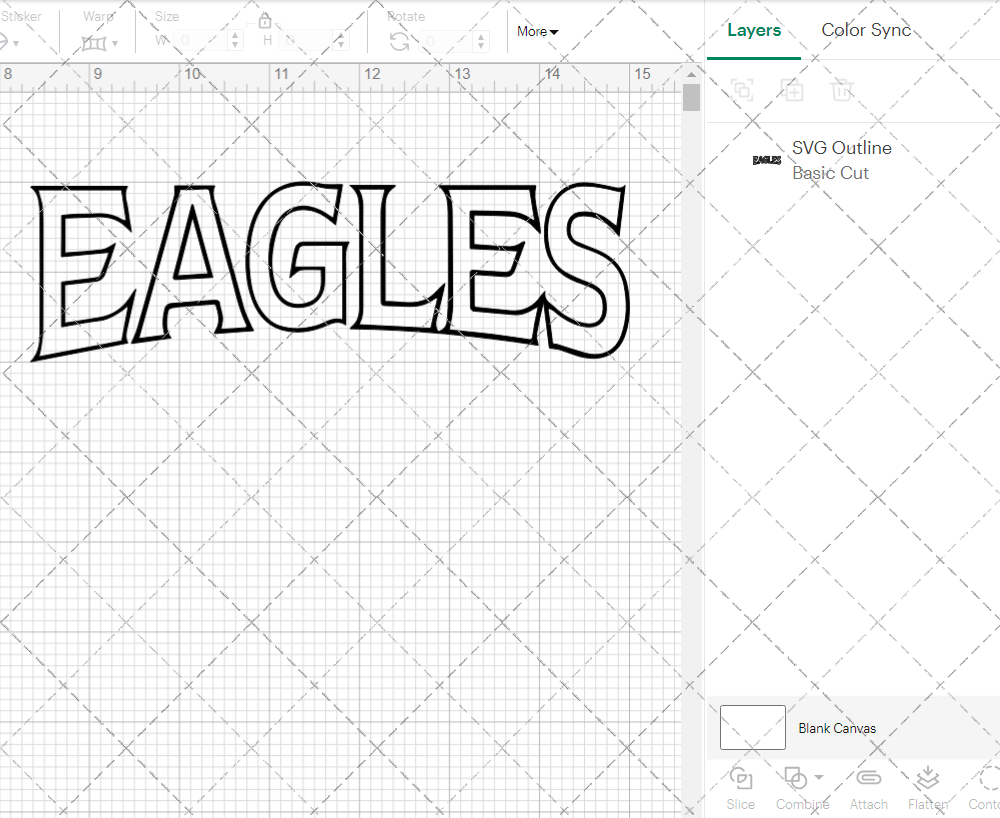Switch to the Color Sync tab
The image size is (1000, 818).
[866, 30]
